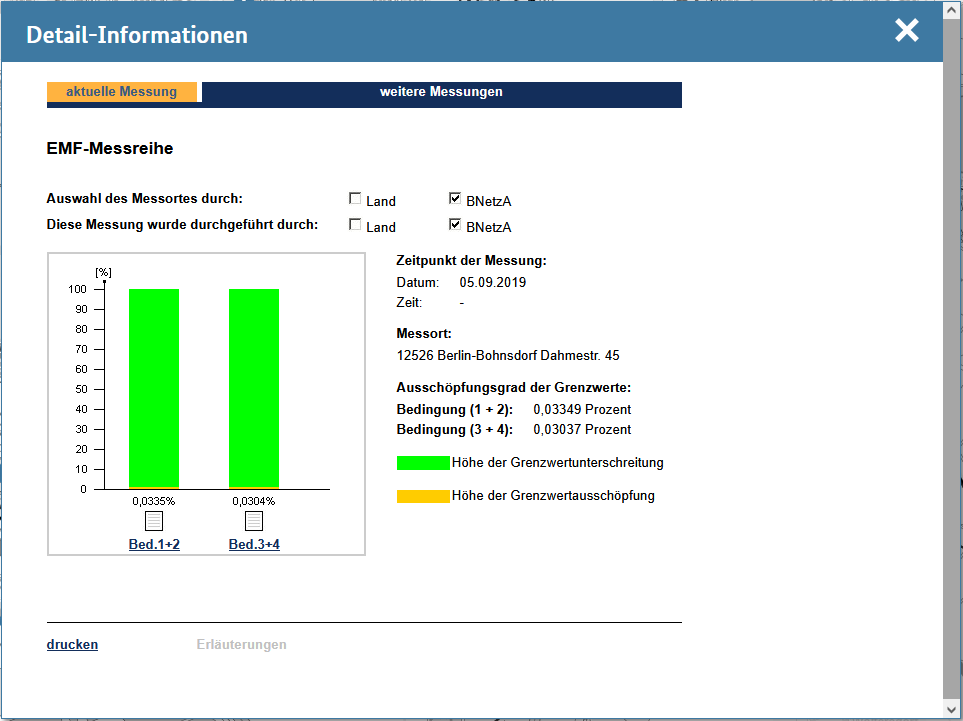
Task: Click the Bedingung (3 + 4): label
Action: (454, 429)
